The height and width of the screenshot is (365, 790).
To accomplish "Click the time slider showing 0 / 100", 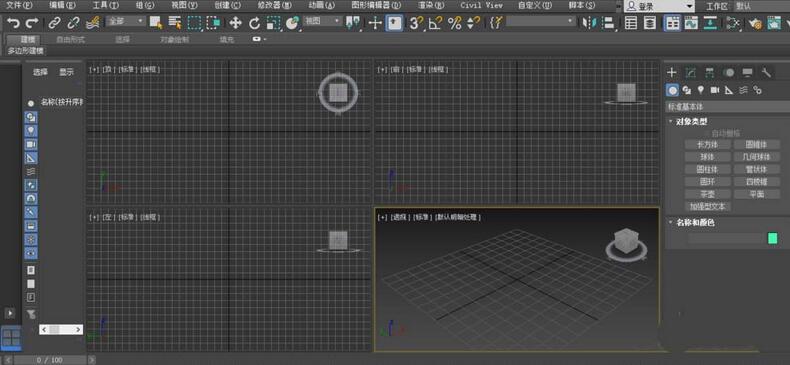I will [49, 360].
